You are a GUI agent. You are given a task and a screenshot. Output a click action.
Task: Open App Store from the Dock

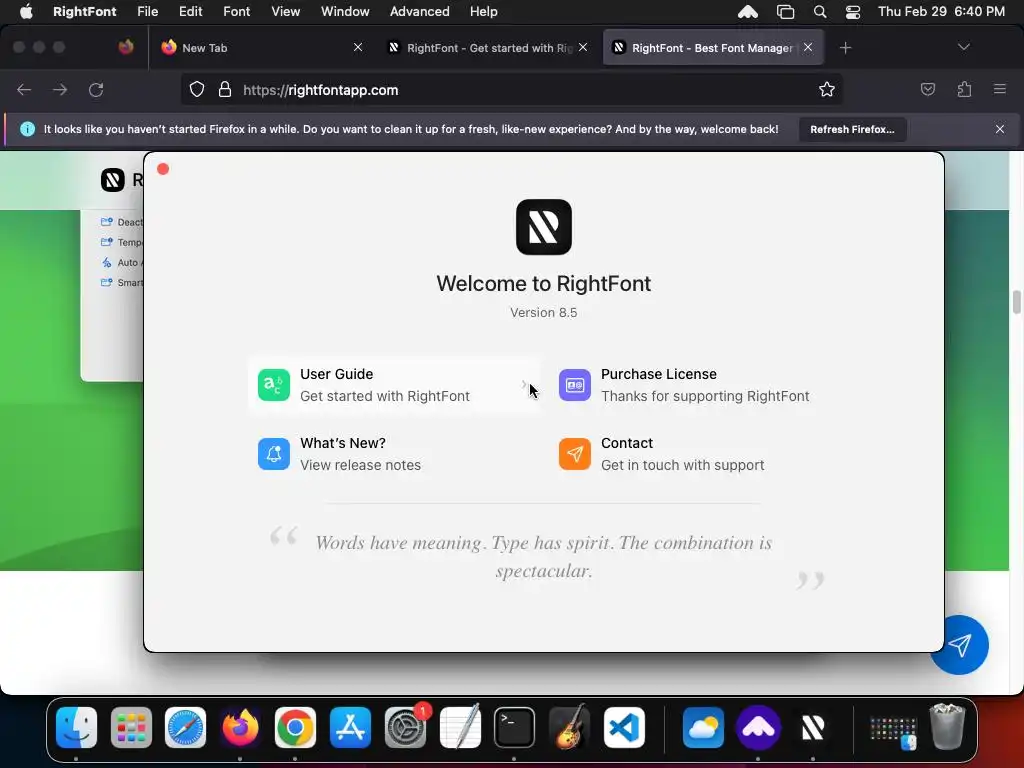pos(350,727)
